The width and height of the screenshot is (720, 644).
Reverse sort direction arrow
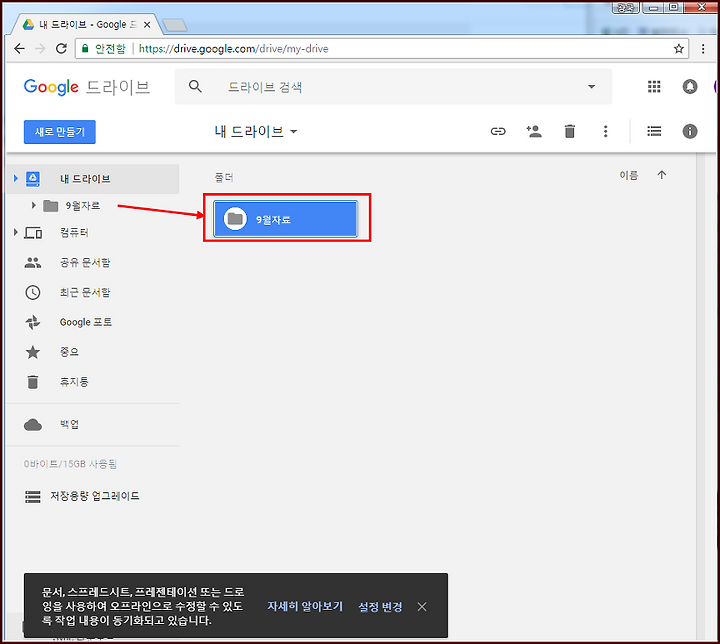pyautogui.click(x=661, y=175)
